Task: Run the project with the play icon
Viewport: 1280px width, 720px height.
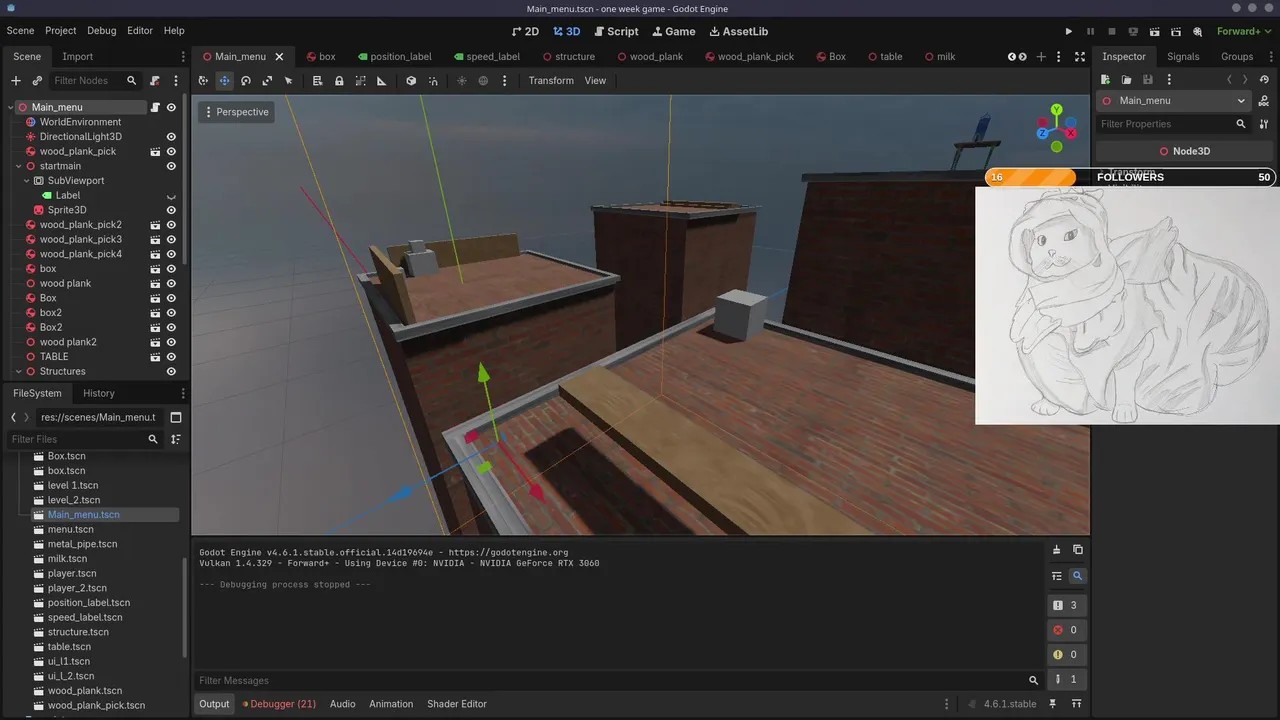Action: (1069, 31)
